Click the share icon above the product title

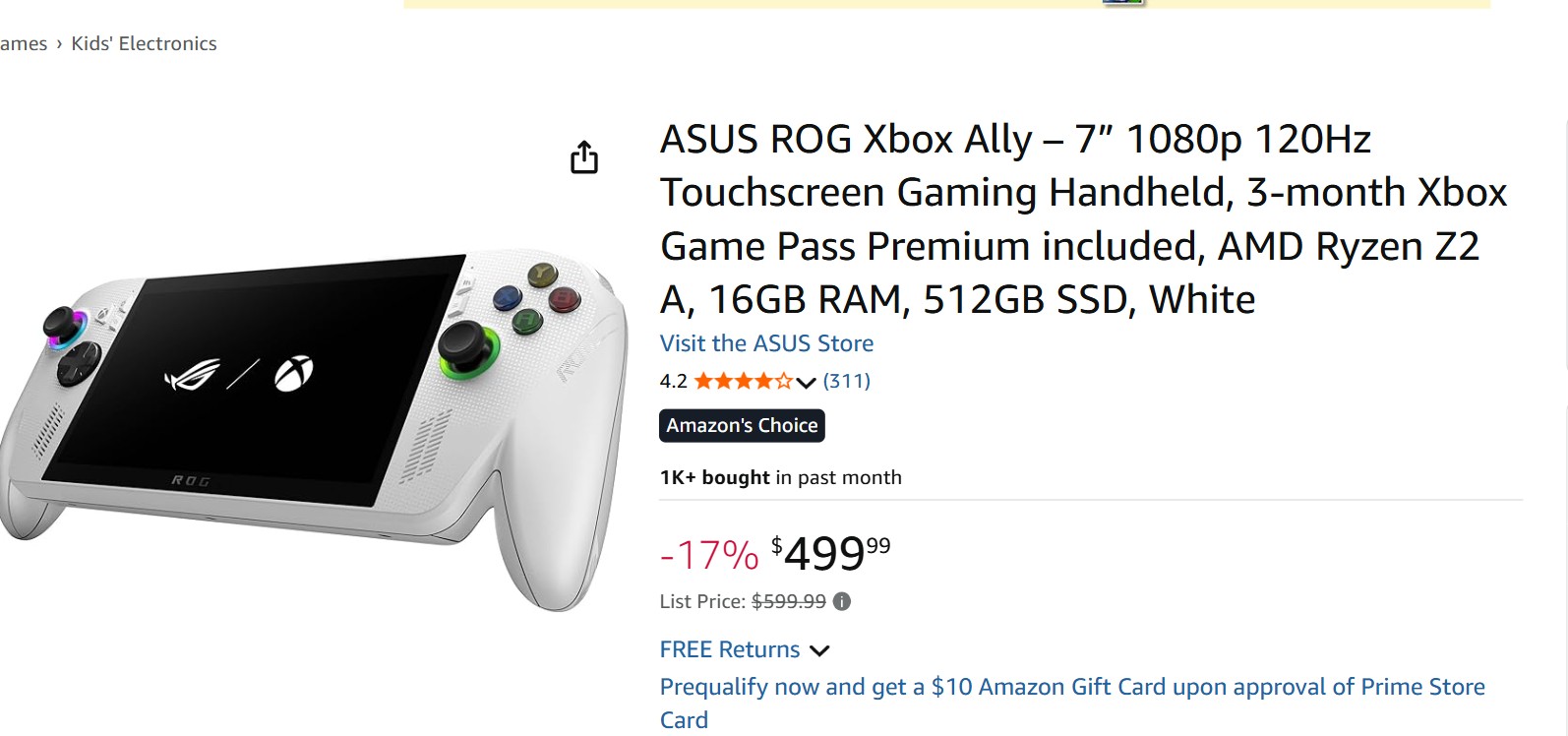pyautogui.click(x=584, y=157)
